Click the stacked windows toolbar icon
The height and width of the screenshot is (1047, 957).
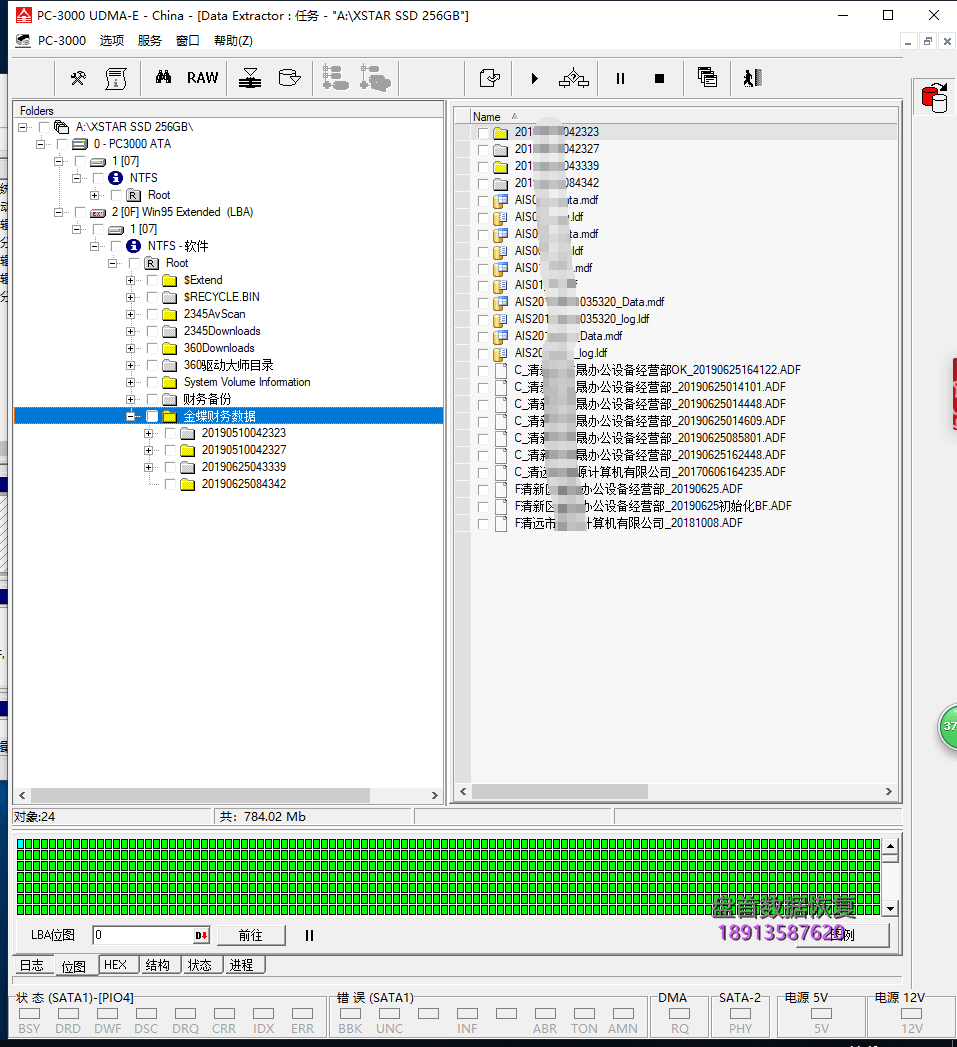coord(707,77)
